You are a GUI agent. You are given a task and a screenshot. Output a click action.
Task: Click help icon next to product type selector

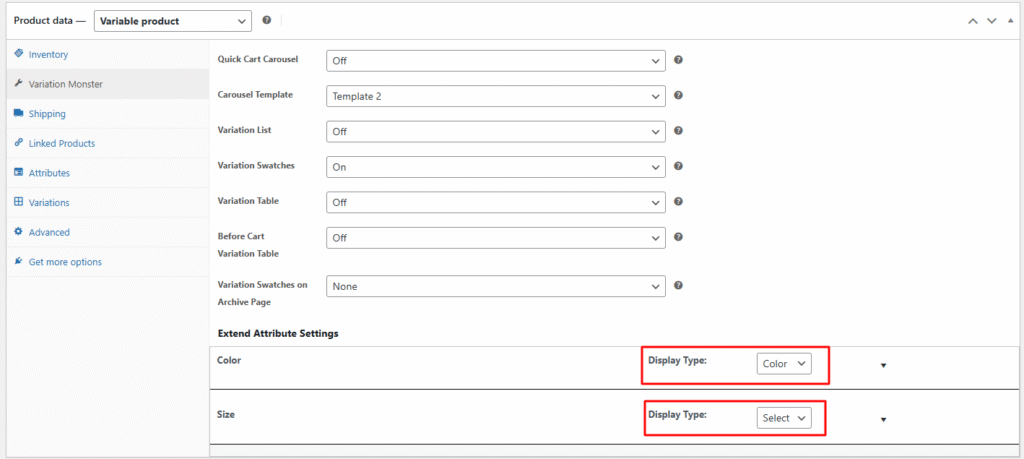266,20
